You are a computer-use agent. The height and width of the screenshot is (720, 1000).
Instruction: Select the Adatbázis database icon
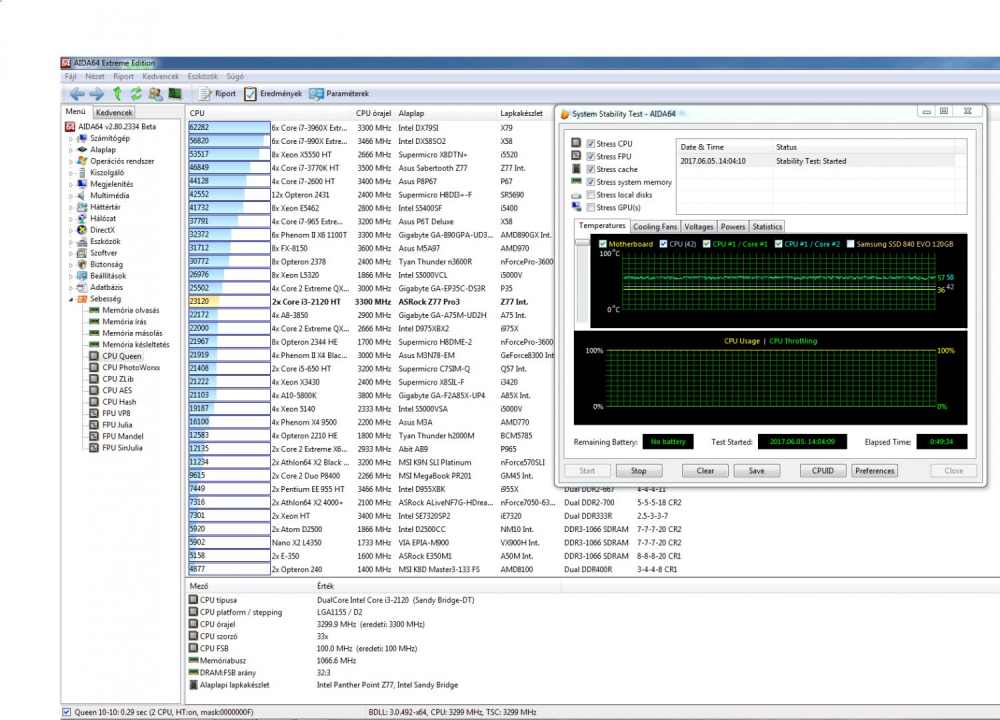click(x=82, y=288)
